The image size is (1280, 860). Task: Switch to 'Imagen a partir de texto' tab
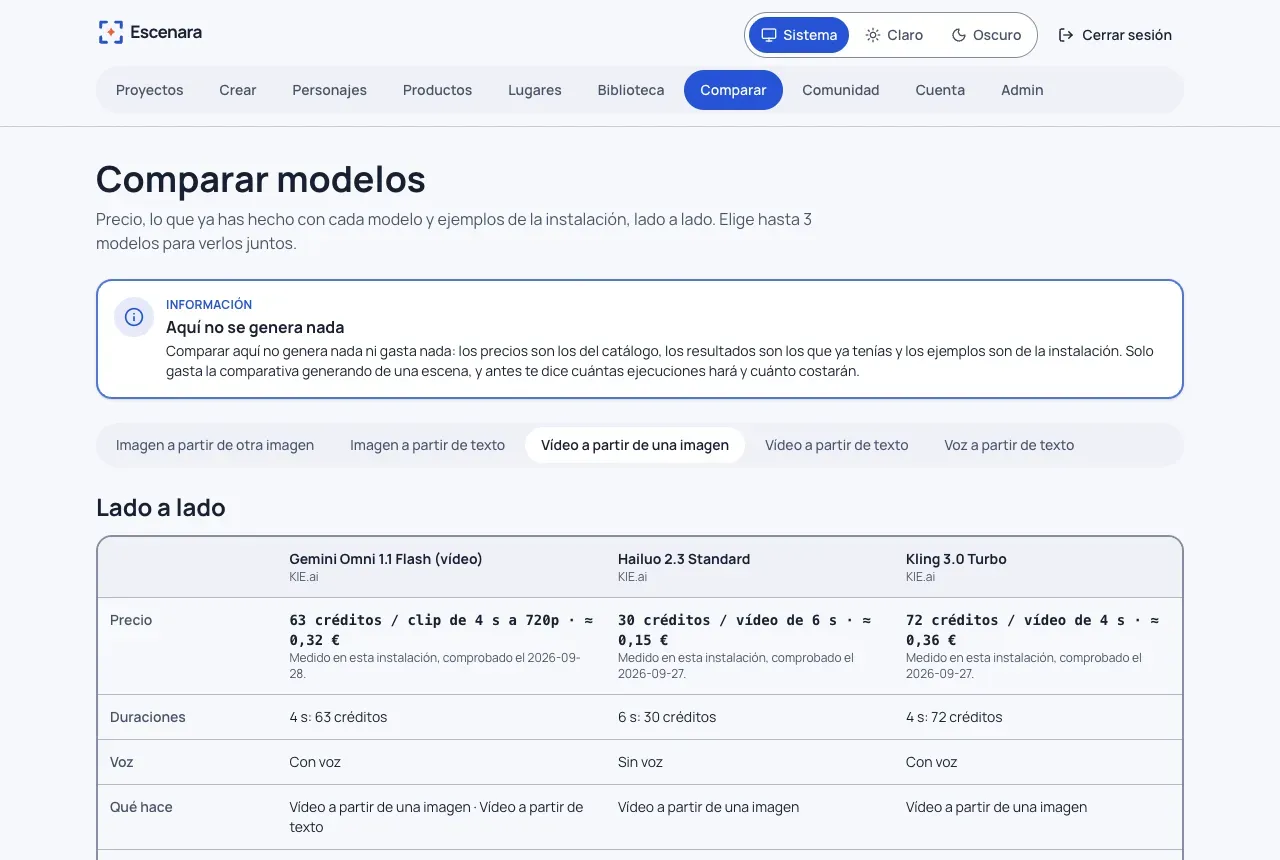pos(427,445)
